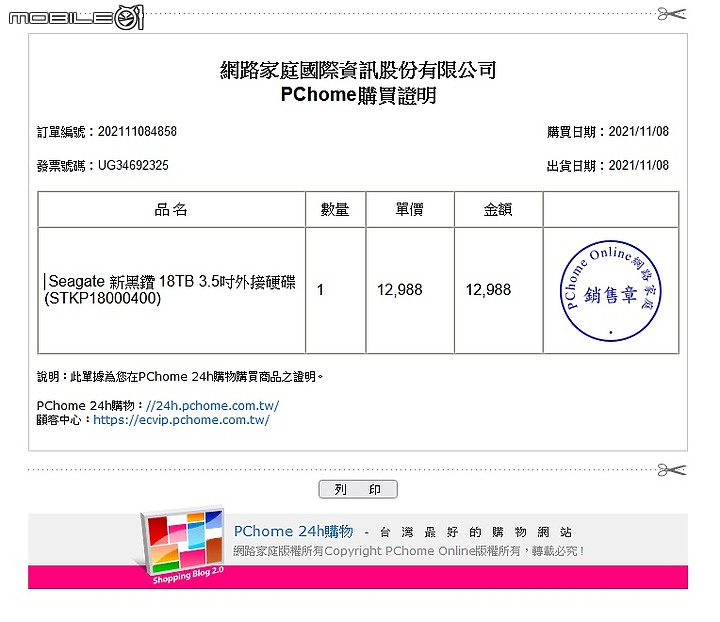Viewport: 720px width, 622px height.
Task: Click the 網路家庭國際資訊股份有限公司 company title
Action: click(x=358, y=70)
